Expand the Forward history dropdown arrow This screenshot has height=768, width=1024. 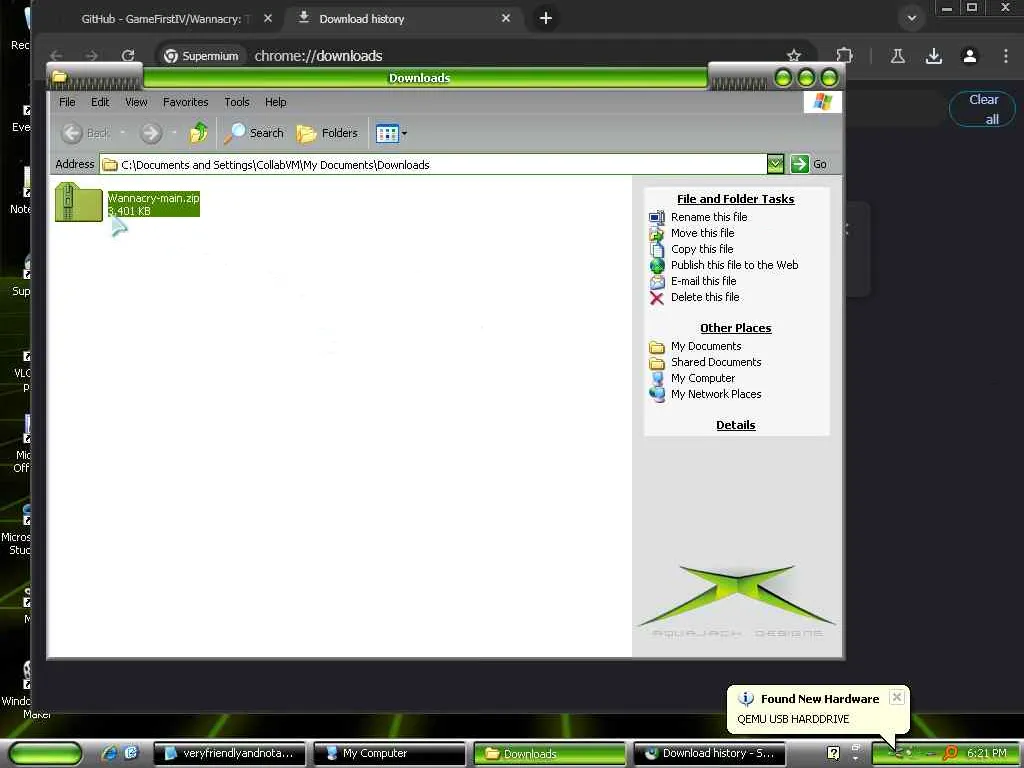[174, 133]
